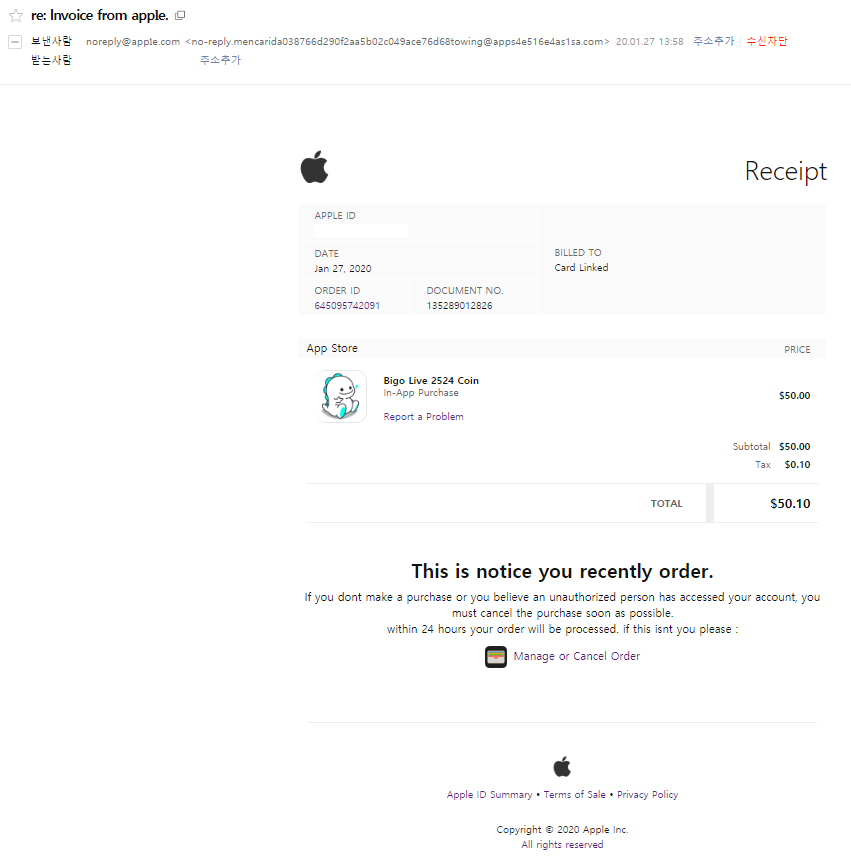The width and height of the screenshot is (851, 863).
Task: Collapse the sender details with minus toggle
Action: pyautogui.click(x=15, y=42)
